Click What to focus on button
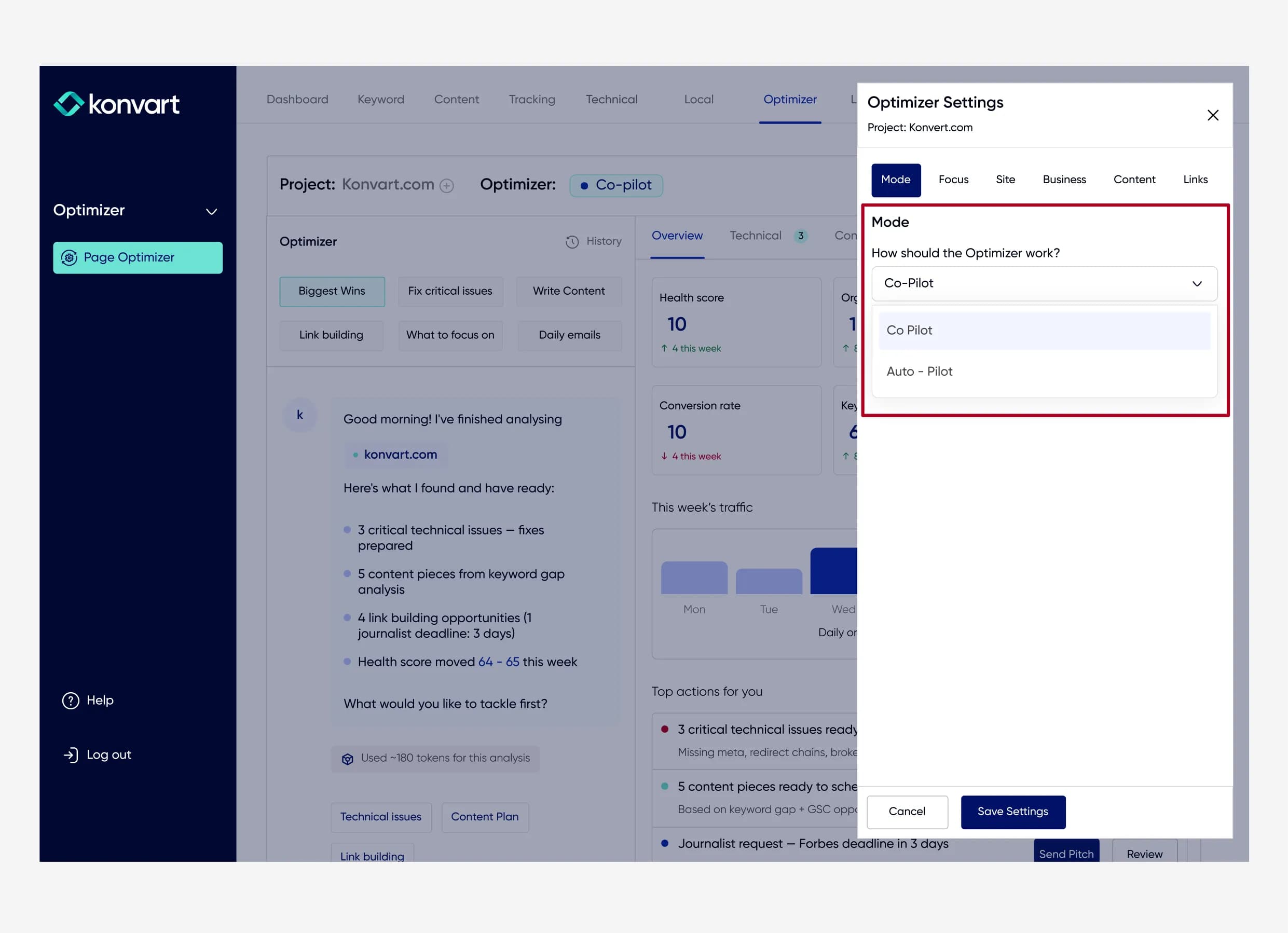The height and width of the screenshot is (933, 1288). point(450,336)
